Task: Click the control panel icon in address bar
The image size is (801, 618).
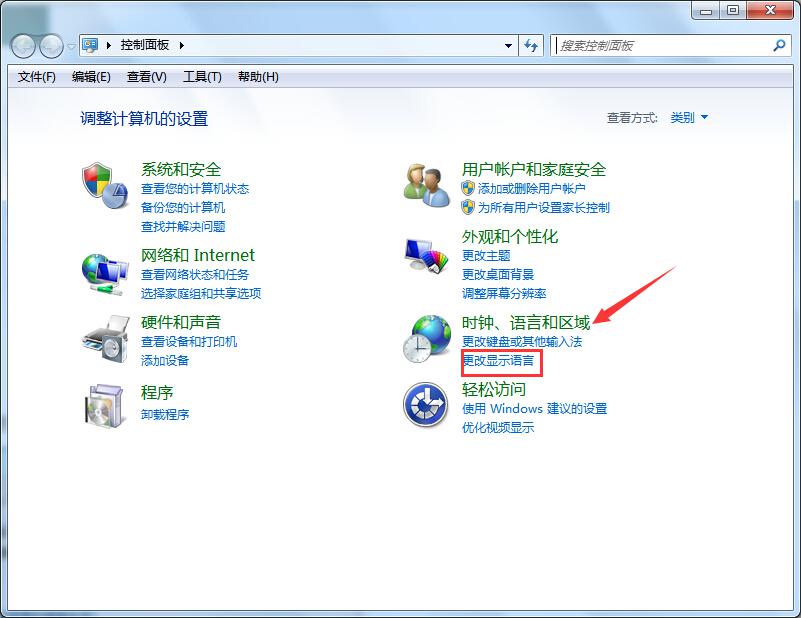Action: coord(90,45)
